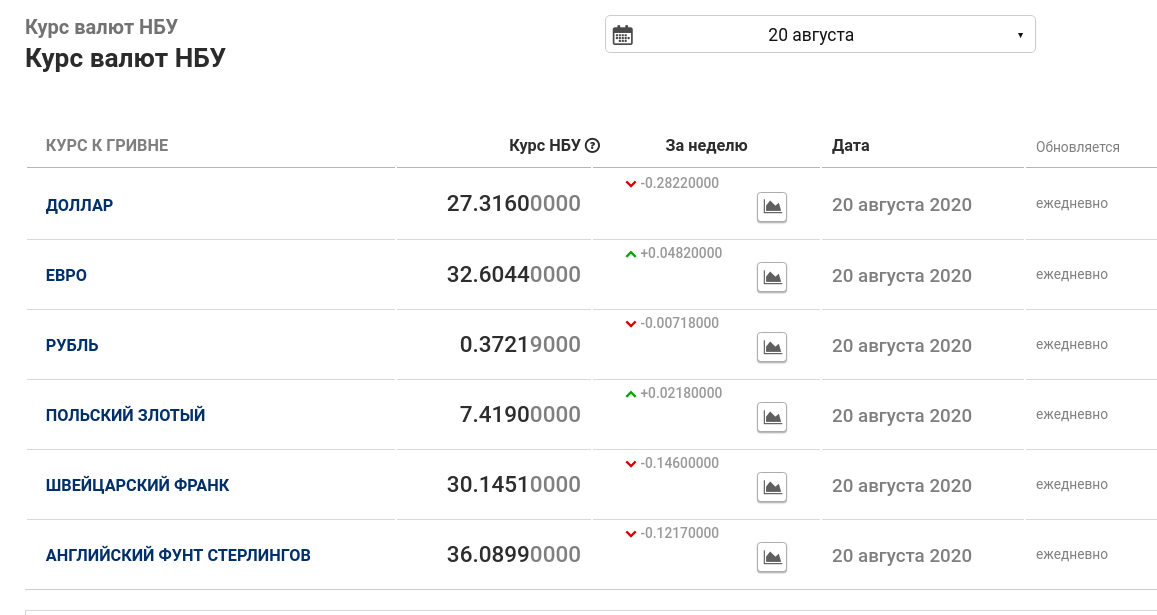Click ежедневно in the Польский злотый row
This screenshot has width=1157, height=615.
[1071, 415]
